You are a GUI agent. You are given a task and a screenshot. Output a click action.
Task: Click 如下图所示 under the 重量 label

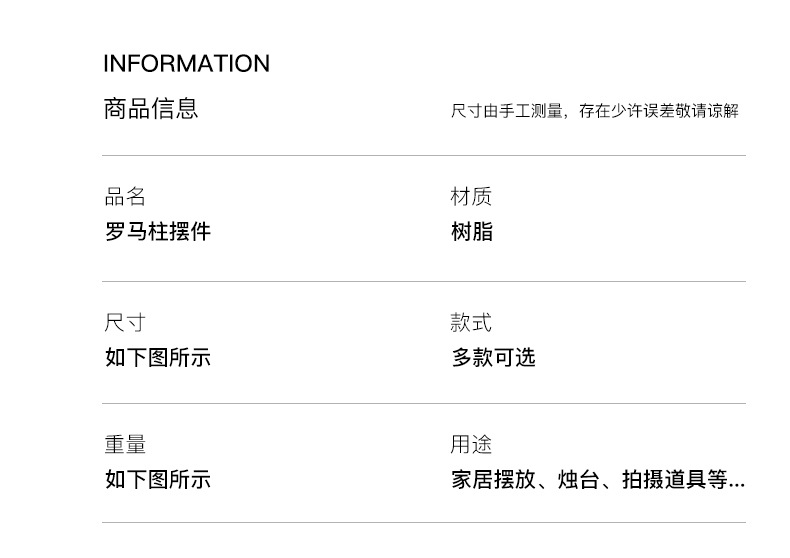tap(158, 479)
